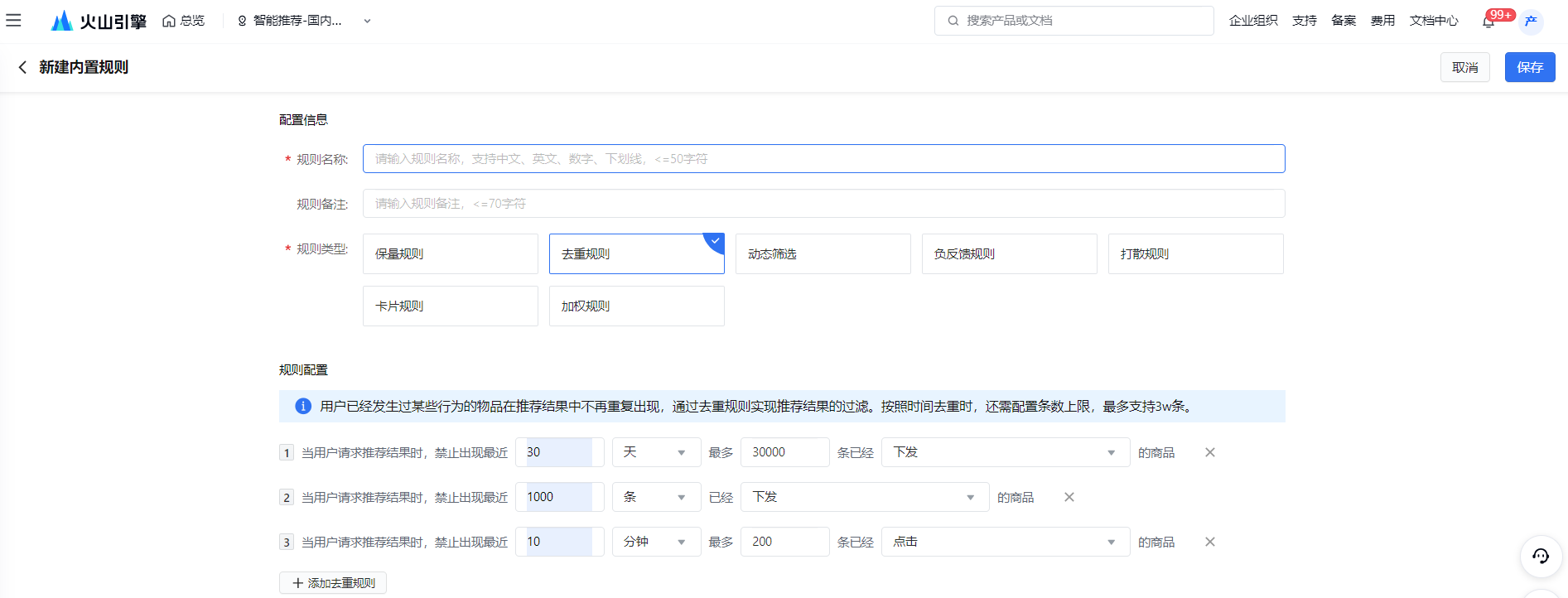Click rule 1 max count field 30000
Screen dimensions: 1568x598
[x=785, y=452]
